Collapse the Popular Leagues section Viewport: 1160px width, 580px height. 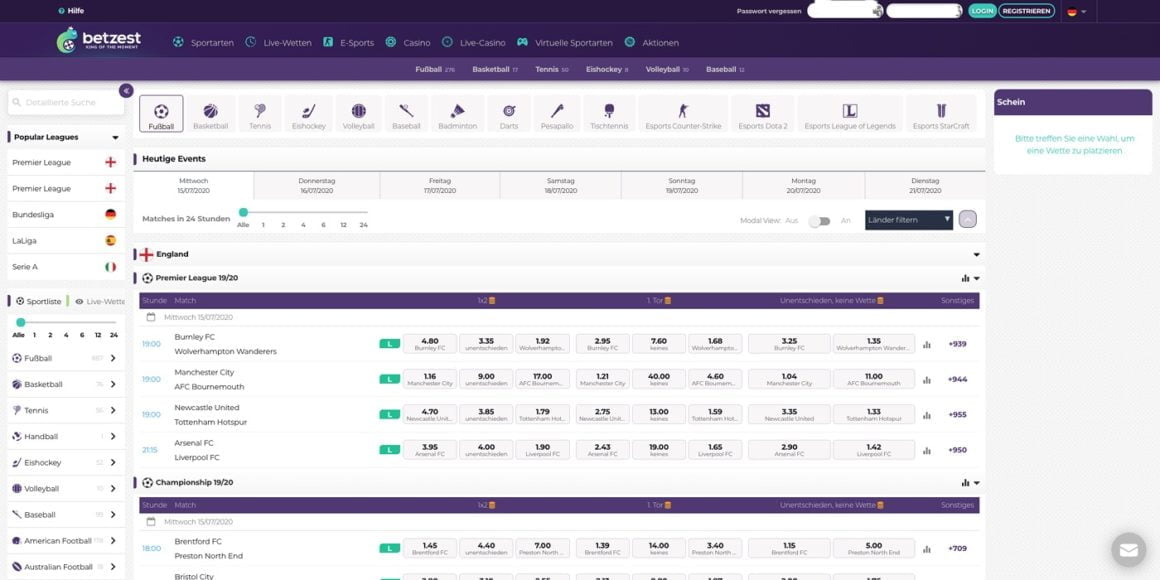(115, 138)
